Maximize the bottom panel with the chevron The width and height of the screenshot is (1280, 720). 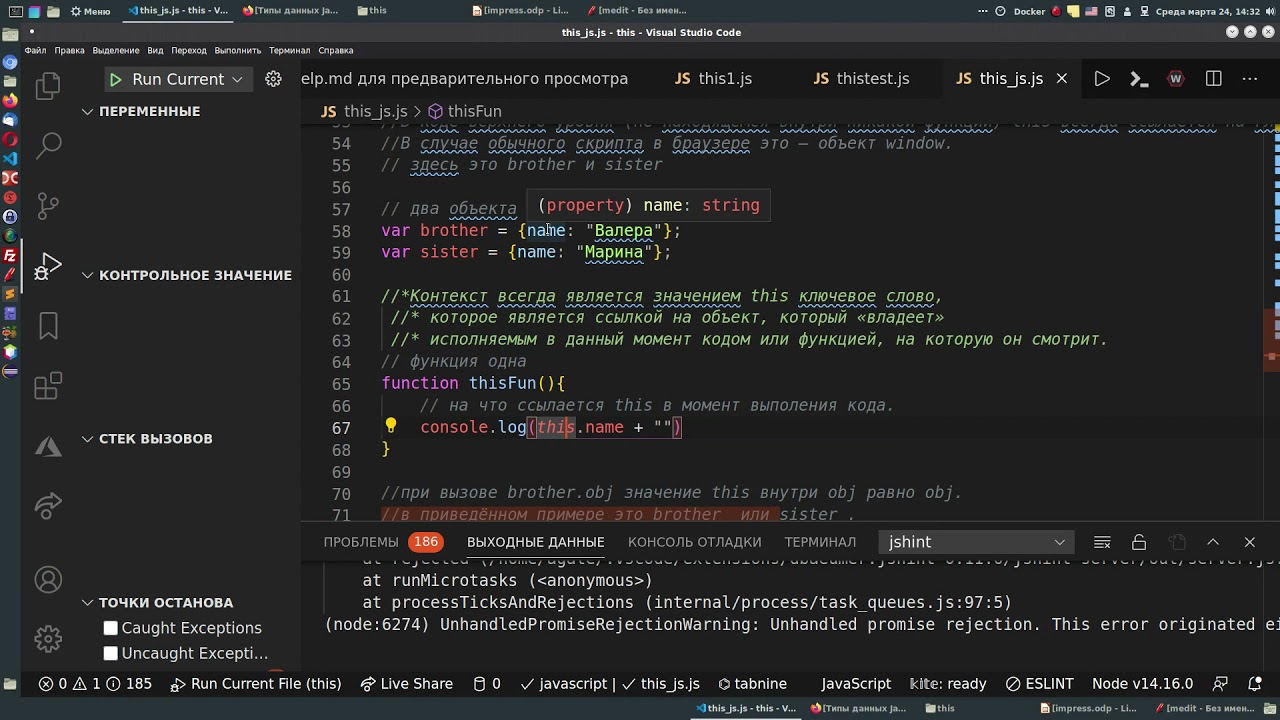[x=1213, y=542]
